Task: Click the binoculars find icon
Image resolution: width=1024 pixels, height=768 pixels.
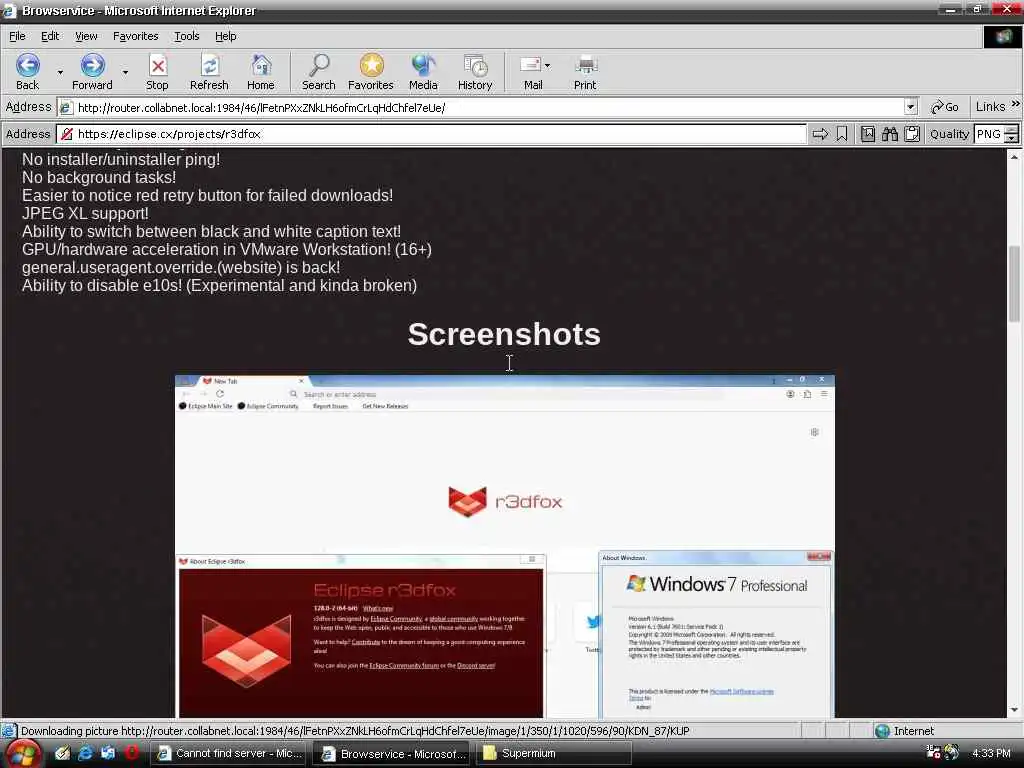Action: (889, 134)
